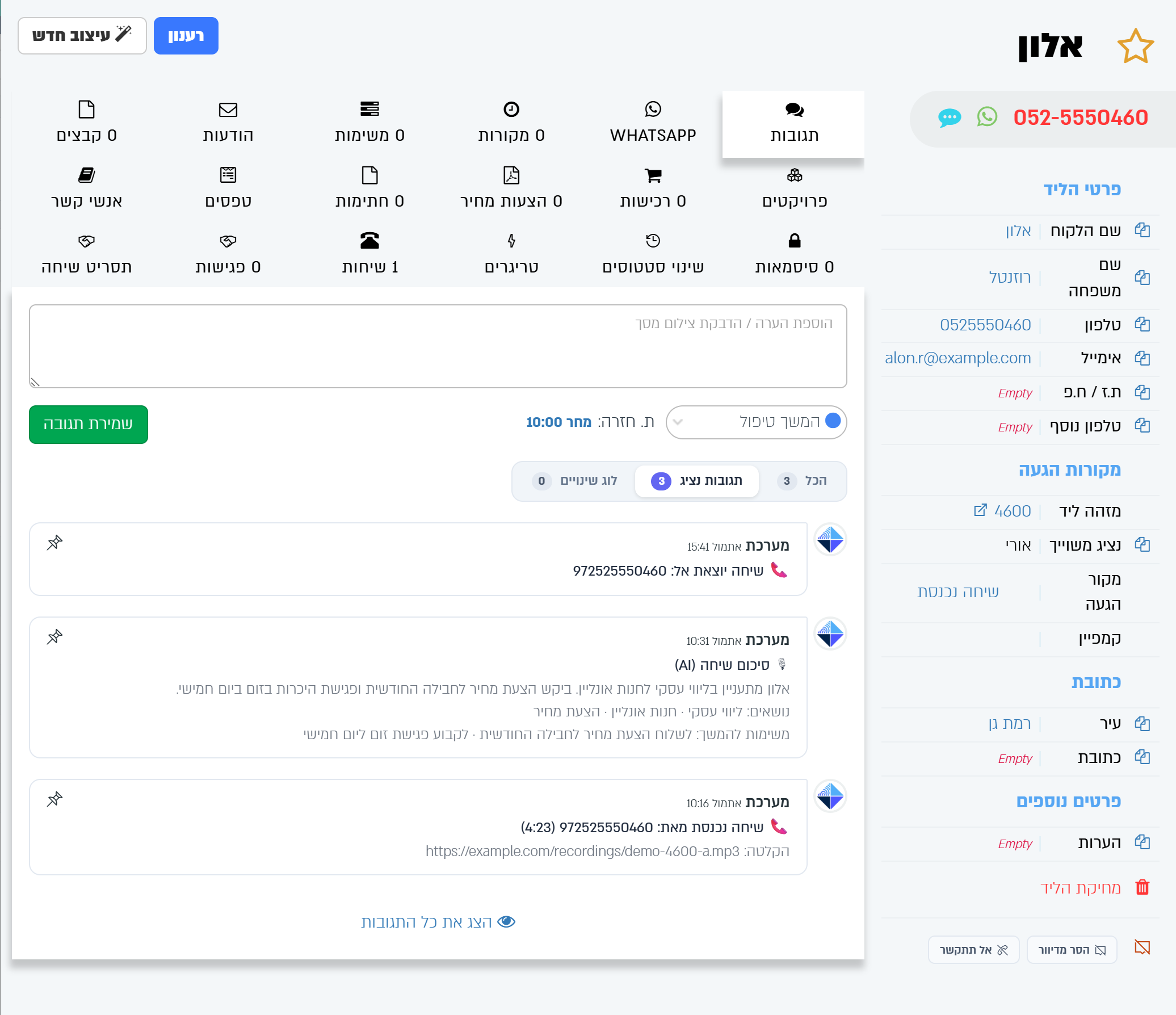Open the 0 רכישות section

click(653, 189)
